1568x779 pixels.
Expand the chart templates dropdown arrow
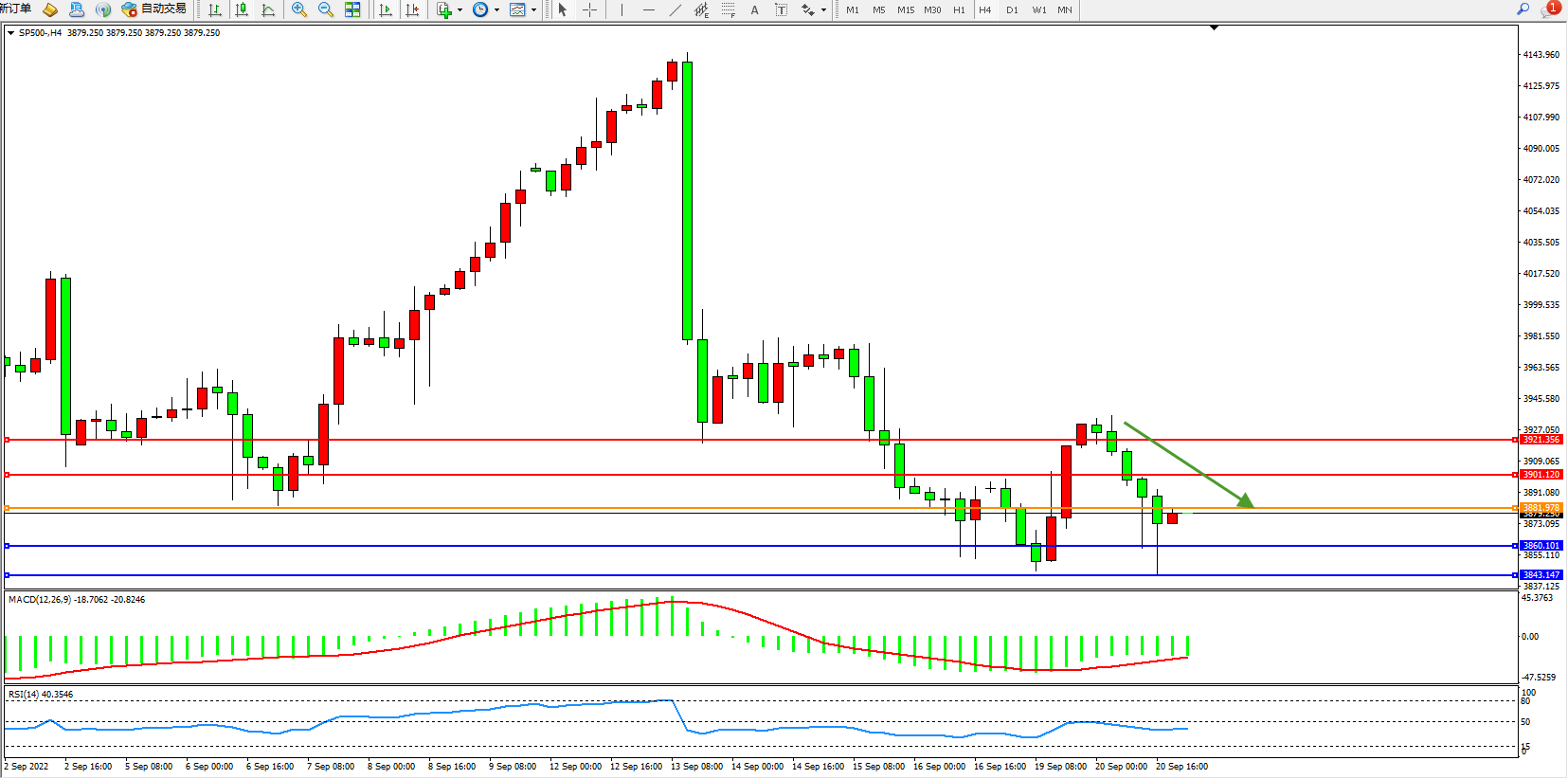(x=533, y=10)
